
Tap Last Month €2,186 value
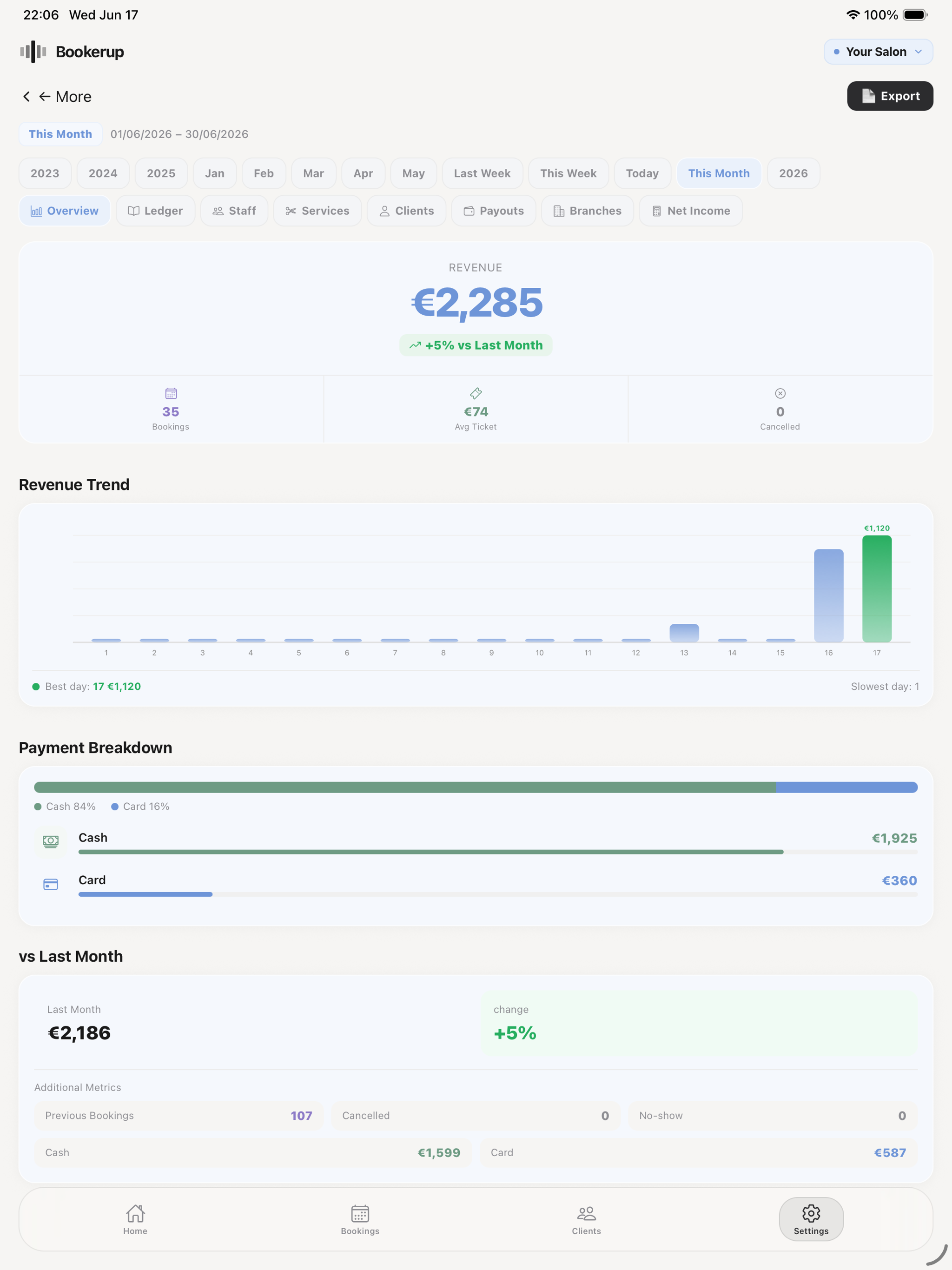pos(79,1033)
